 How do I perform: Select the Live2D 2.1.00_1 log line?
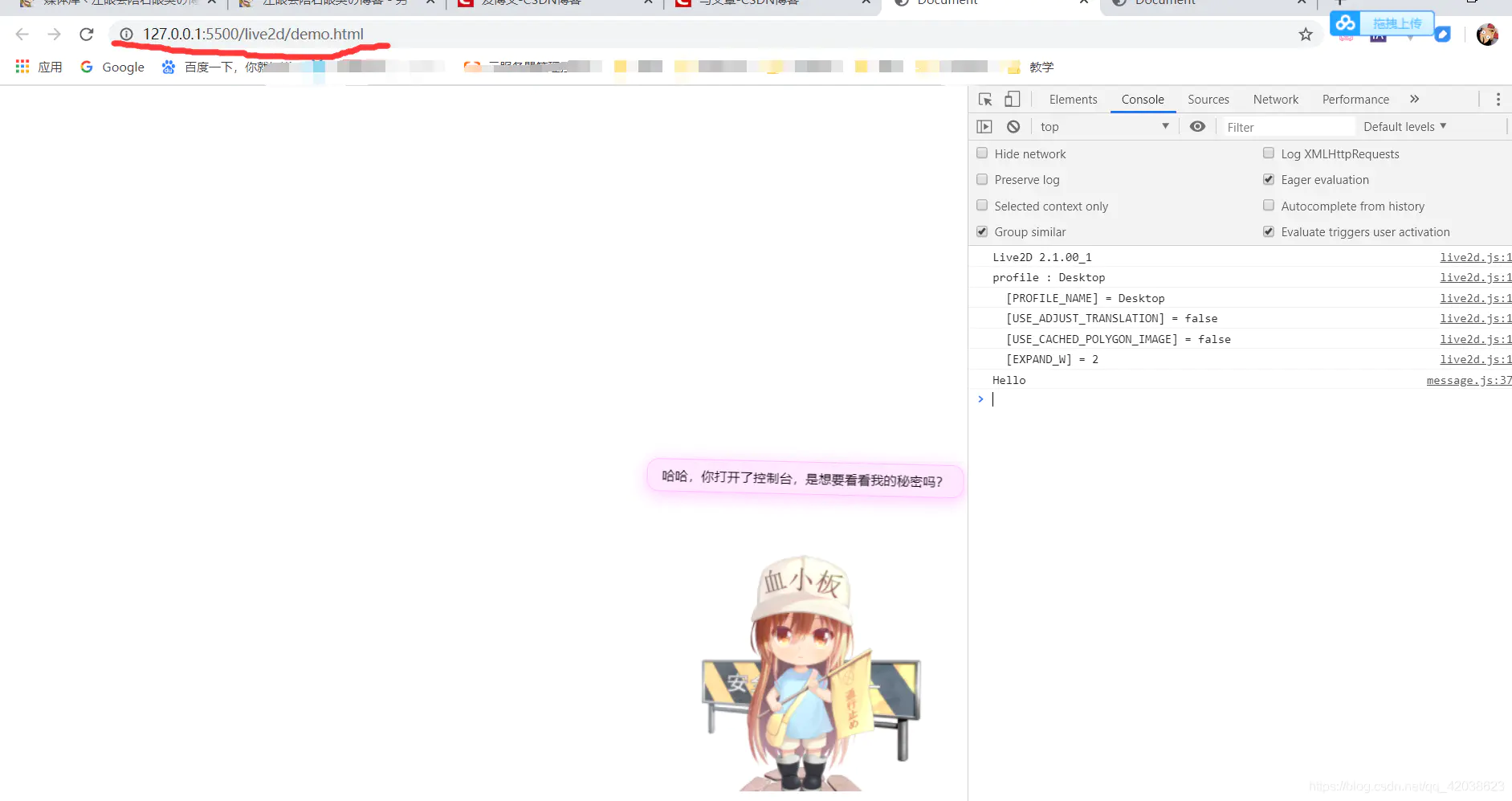pos(1042,257)
